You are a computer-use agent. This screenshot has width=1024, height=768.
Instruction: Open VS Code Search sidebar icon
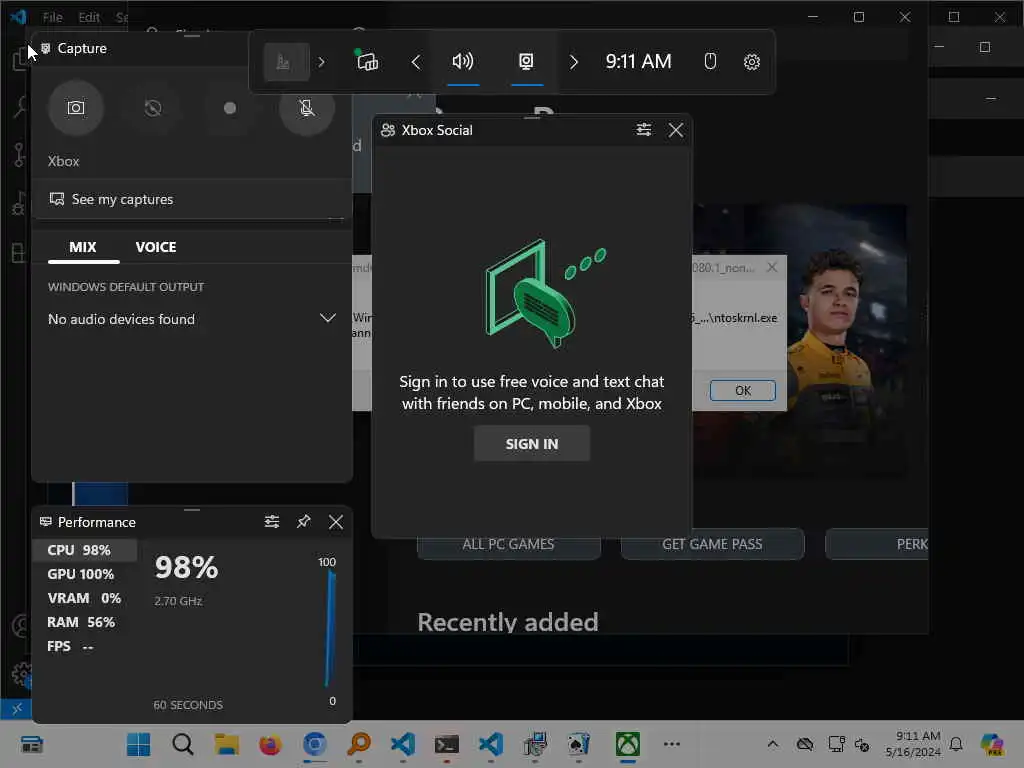pyautogui.click(x=20, y=107)
